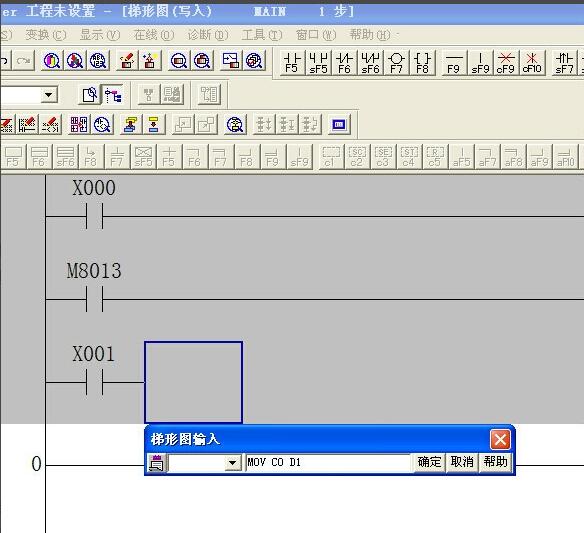Viewport: 584px width, 533px height.
Task: Click the PLC read icon
Action: coord(150,60)
